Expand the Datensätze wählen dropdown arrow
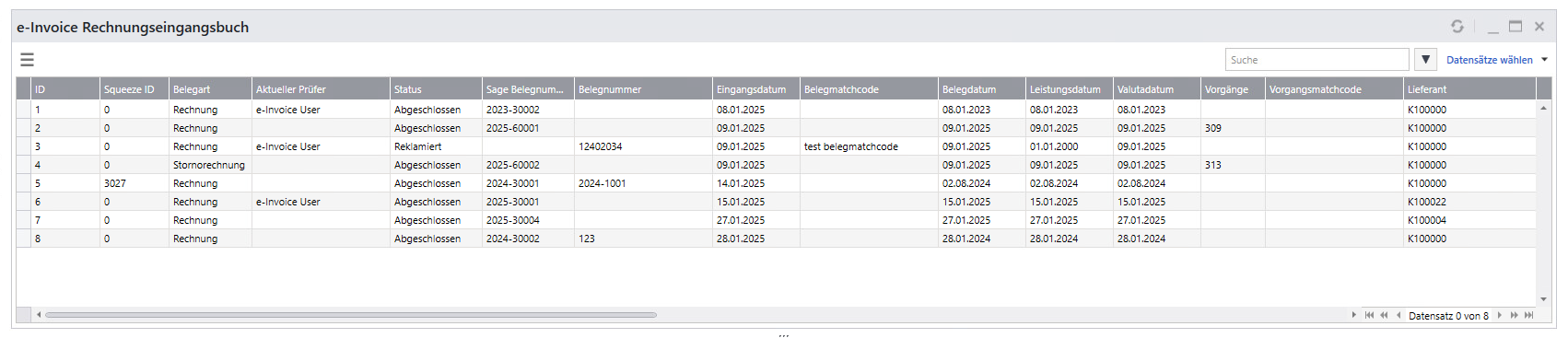 (x=1545, y=60)
